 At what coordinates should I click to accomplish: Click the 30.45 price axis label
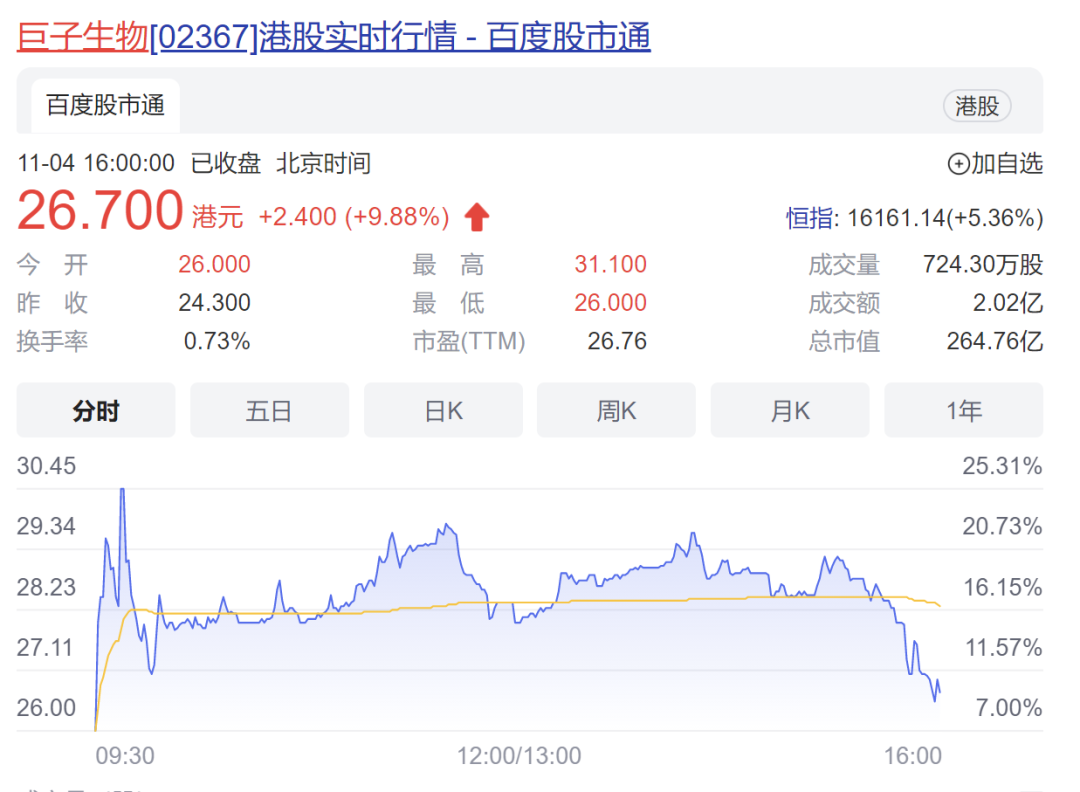(46, 466)
